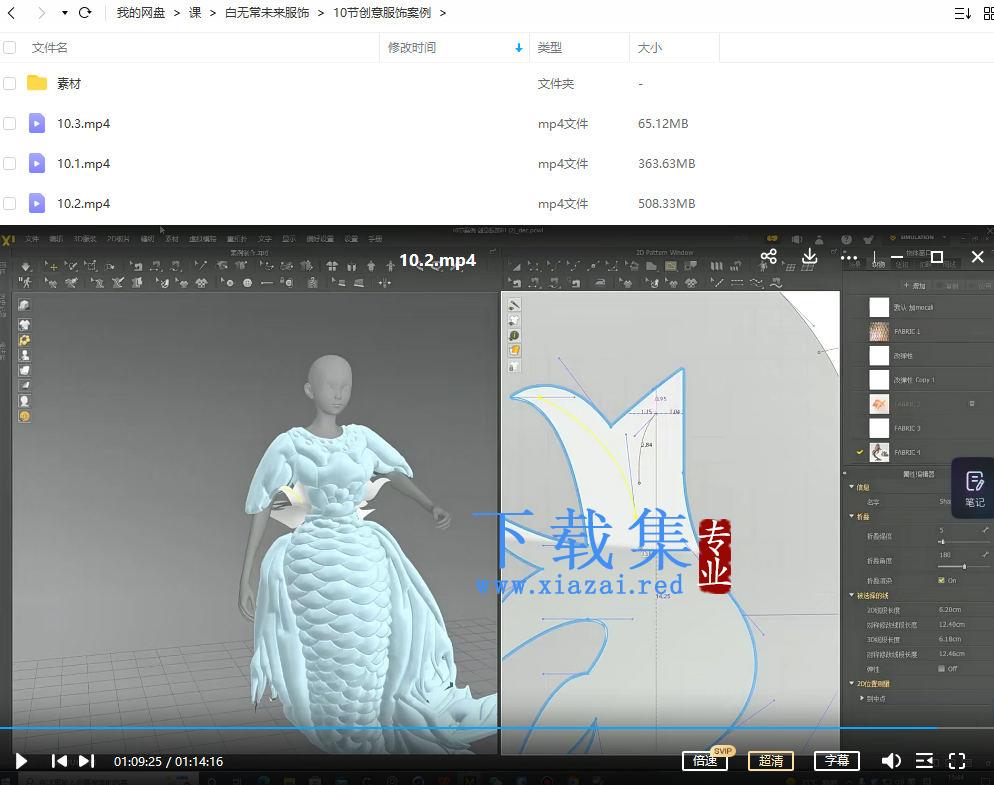
Task: Select the file name 10.2.mp4 in list
Action: tap(84, 204)
